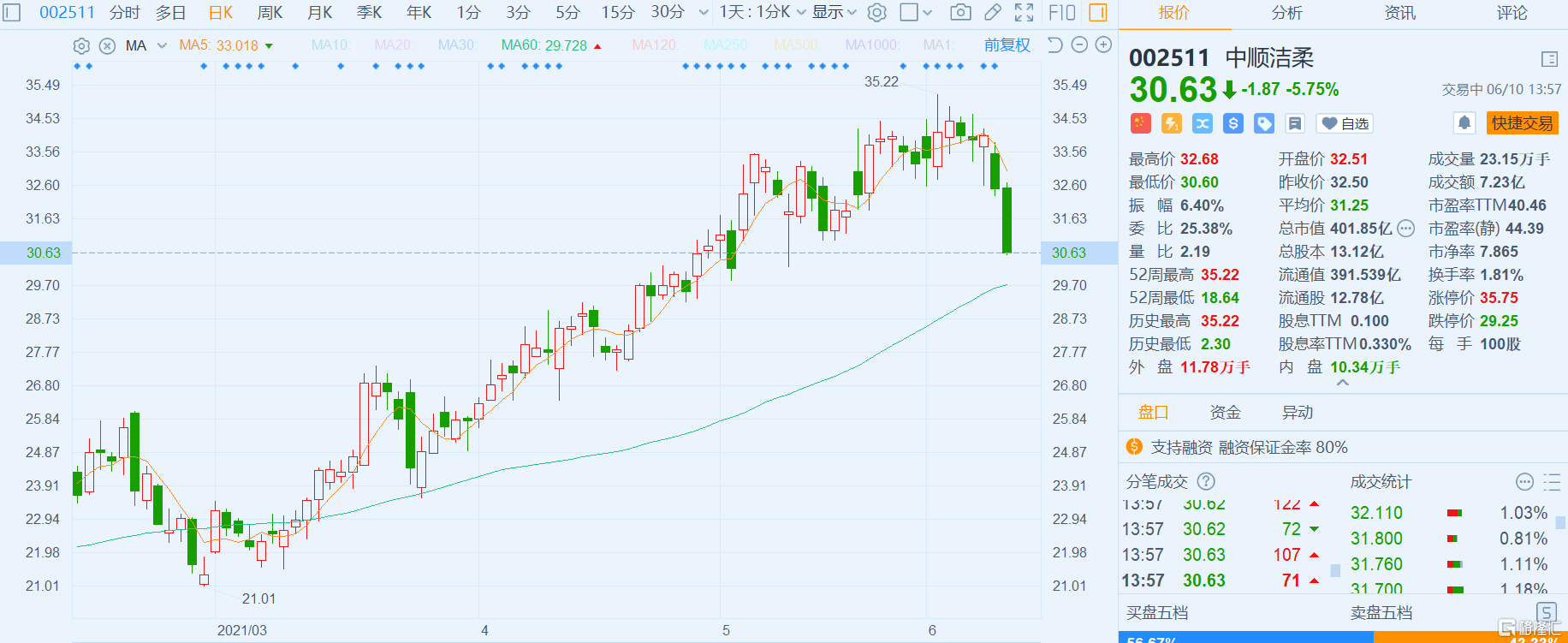Open the 评论 tab
The image size is (1568, 643).
(x=1512, y=13)
